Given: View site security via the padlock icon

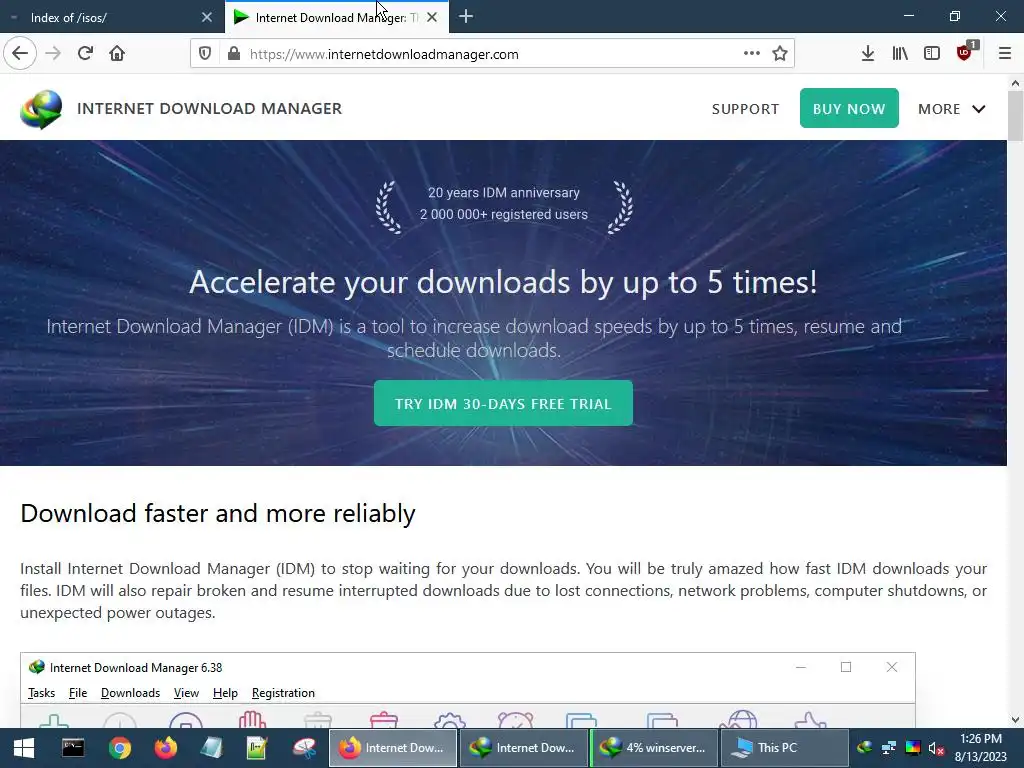Looking at the screenshot, I should click(x=234, y=54).
